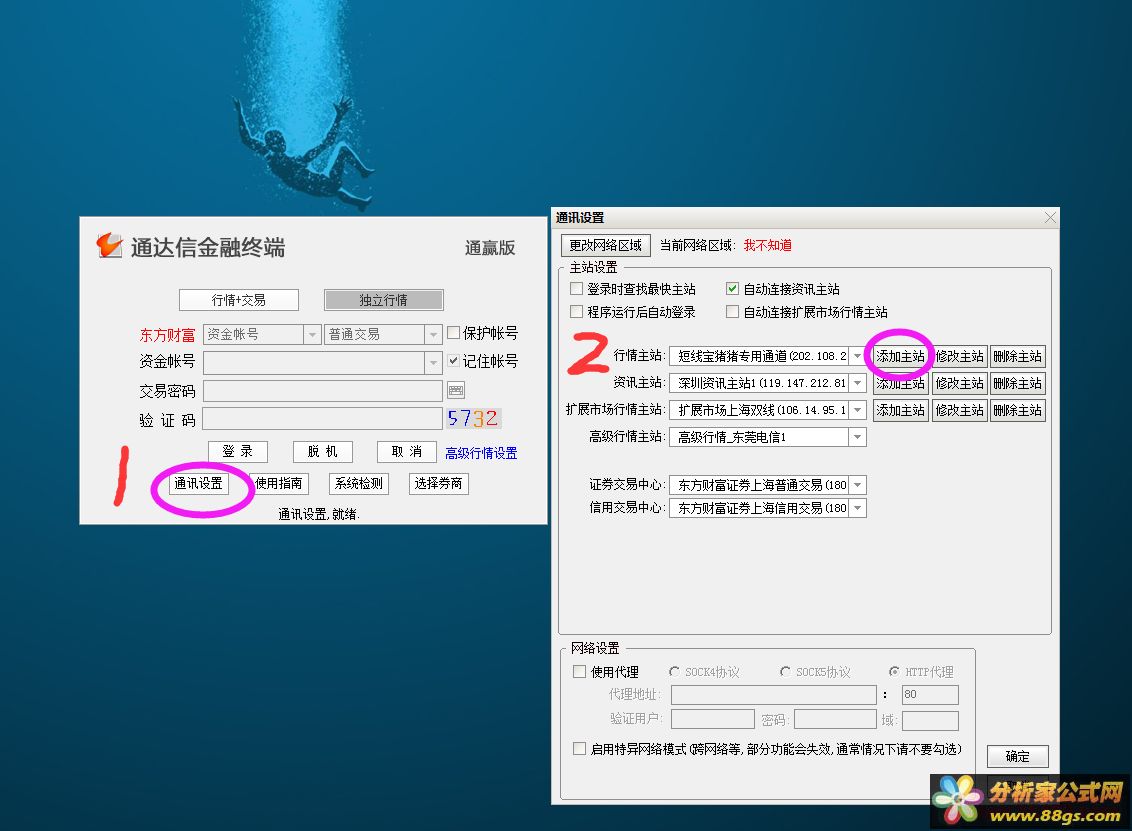This screenshot has height=831, width=1132.
Task: Open 通讯设置 in login window
Action: (199, 483)
